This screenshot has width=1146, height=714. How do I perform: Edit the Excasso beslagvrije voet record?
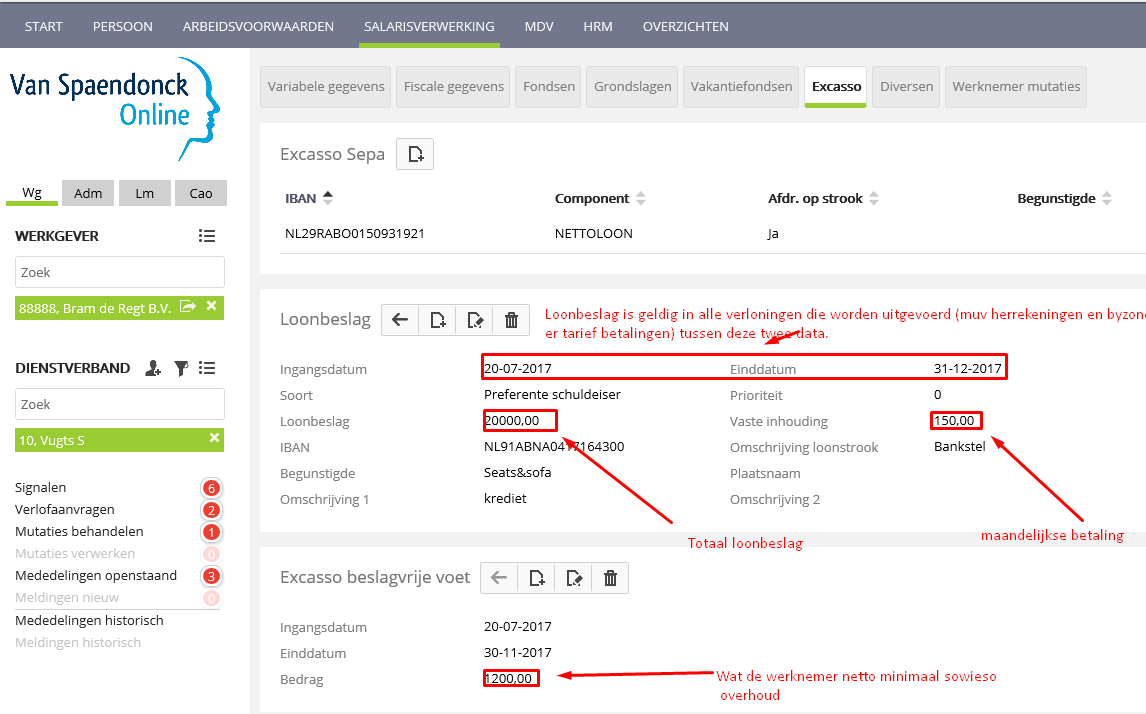click(x=574, y=578)
